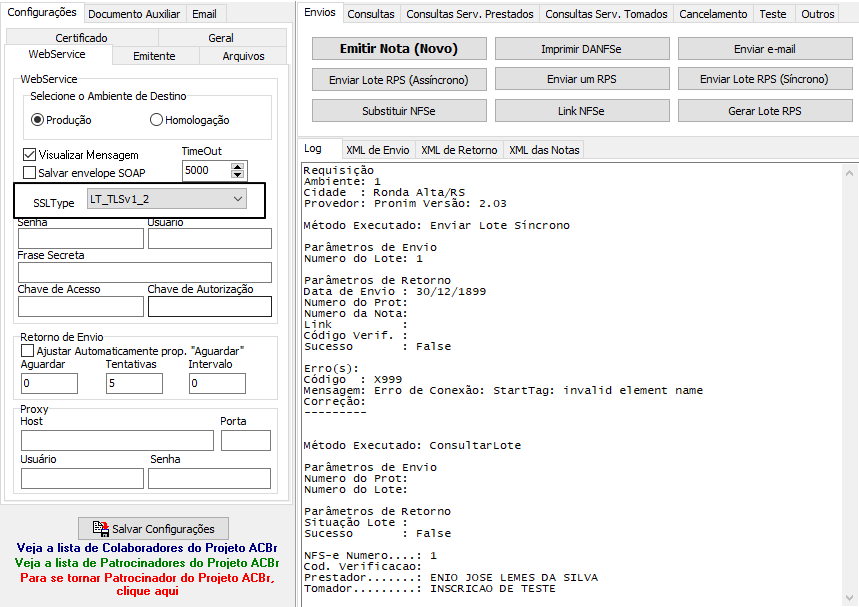Click the Imprimir DANFSe button
Screen dimensions: 859x607
(x=582, y=49)
